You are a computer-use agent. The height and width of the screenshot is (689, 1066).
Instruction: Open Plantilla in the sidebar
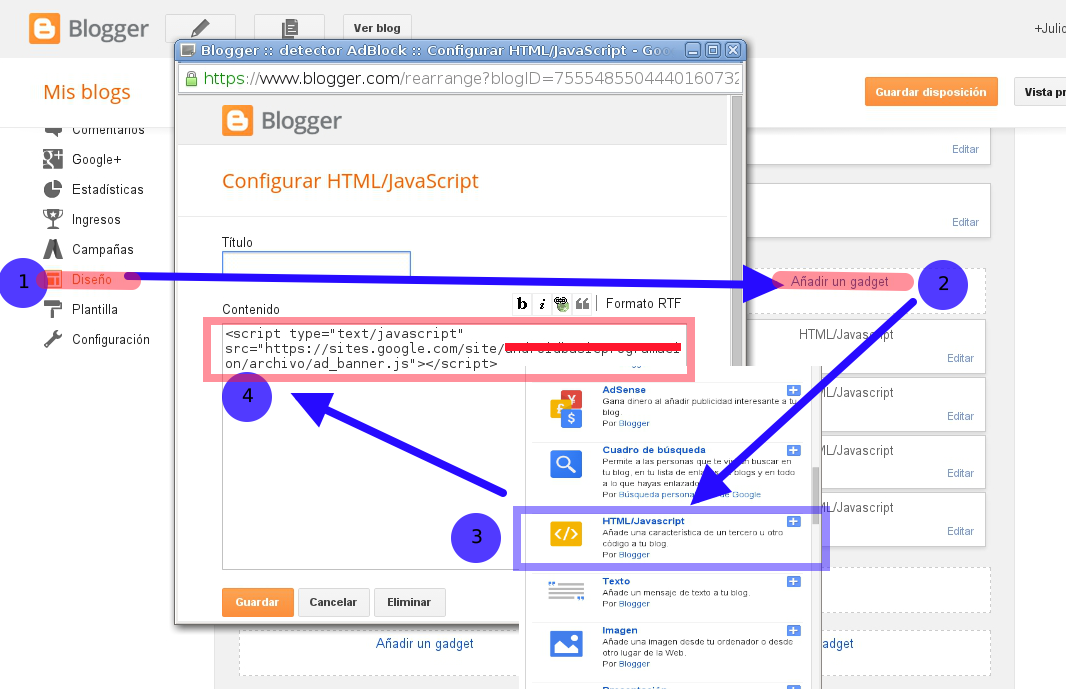(x=94, y=309)
